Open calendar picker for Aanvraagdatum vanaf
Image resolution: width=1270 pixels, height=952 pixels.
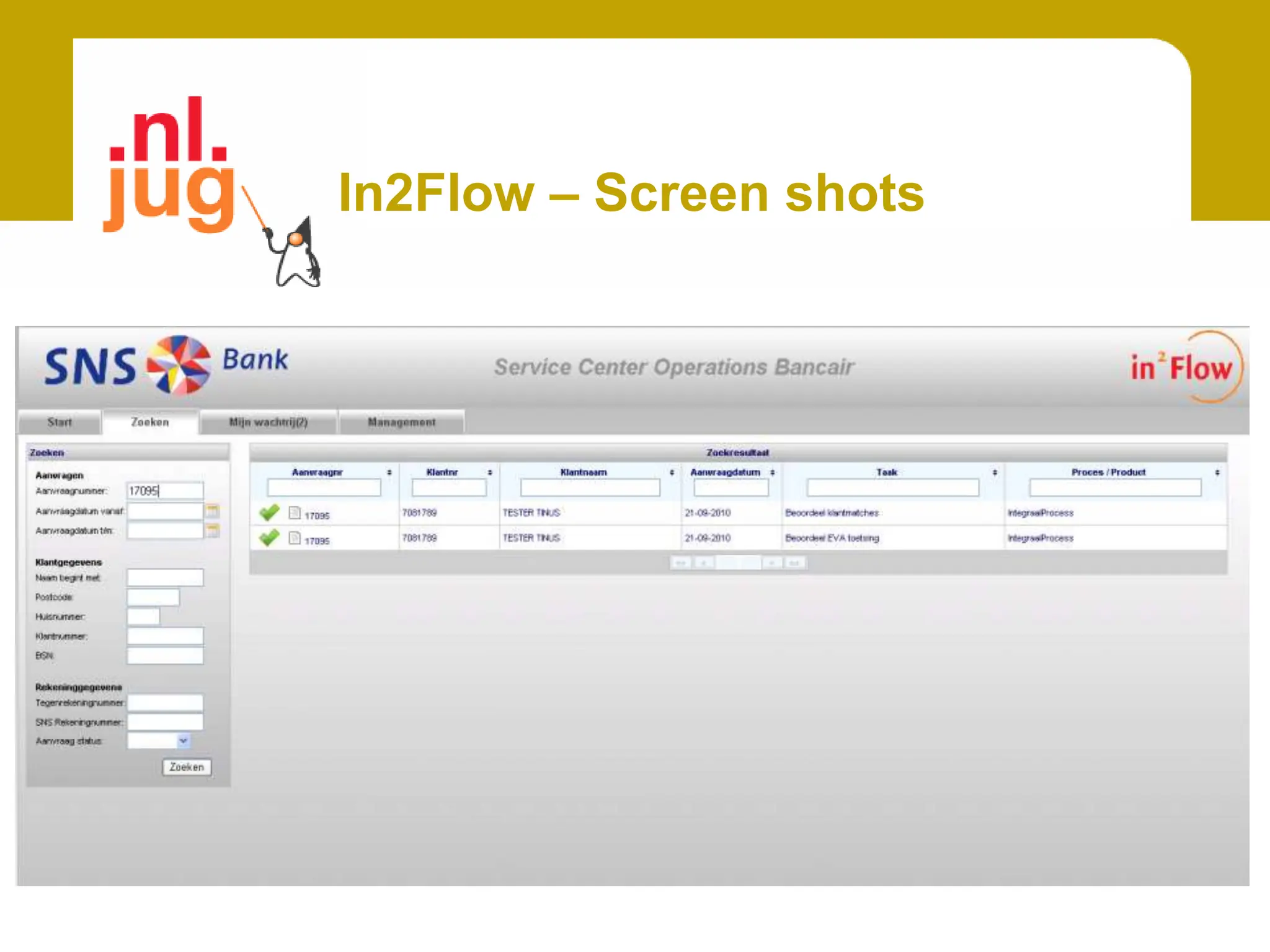(x=212, y=511)
